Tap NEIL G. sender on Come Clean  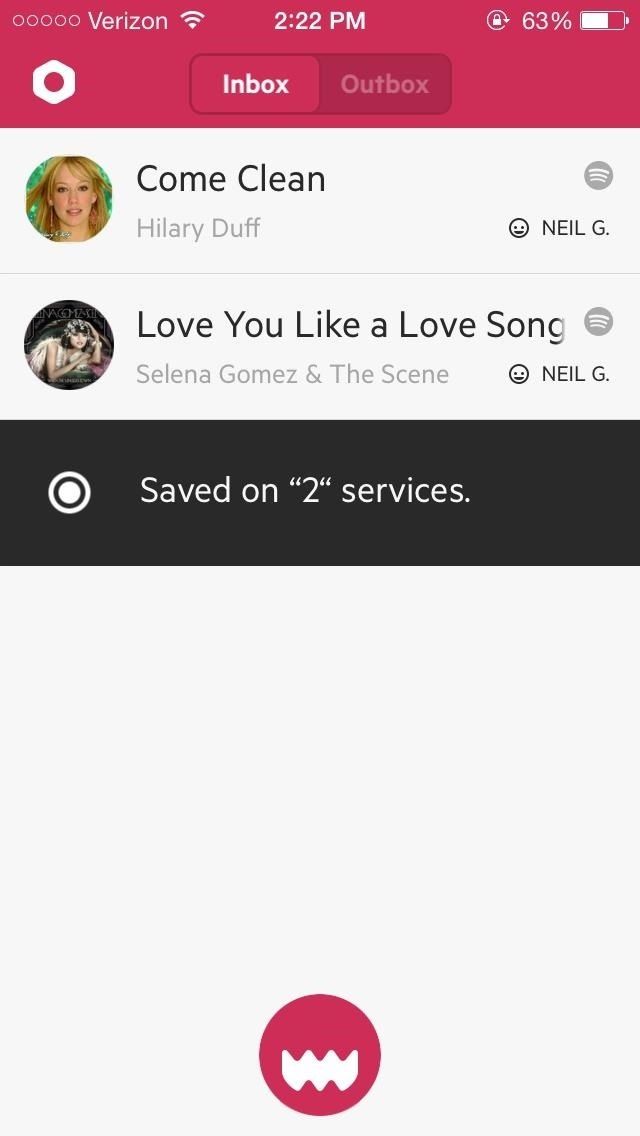[x=575, y=229]
